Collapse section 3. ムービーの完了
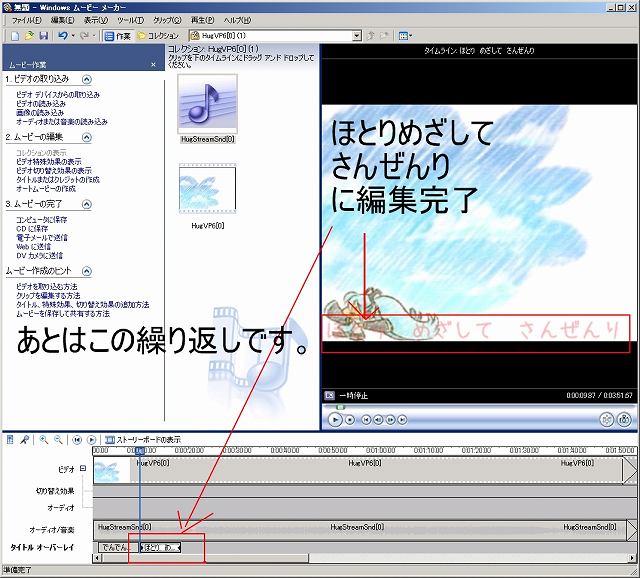Viewport: 640px width, 578px height. pos(87,204)
